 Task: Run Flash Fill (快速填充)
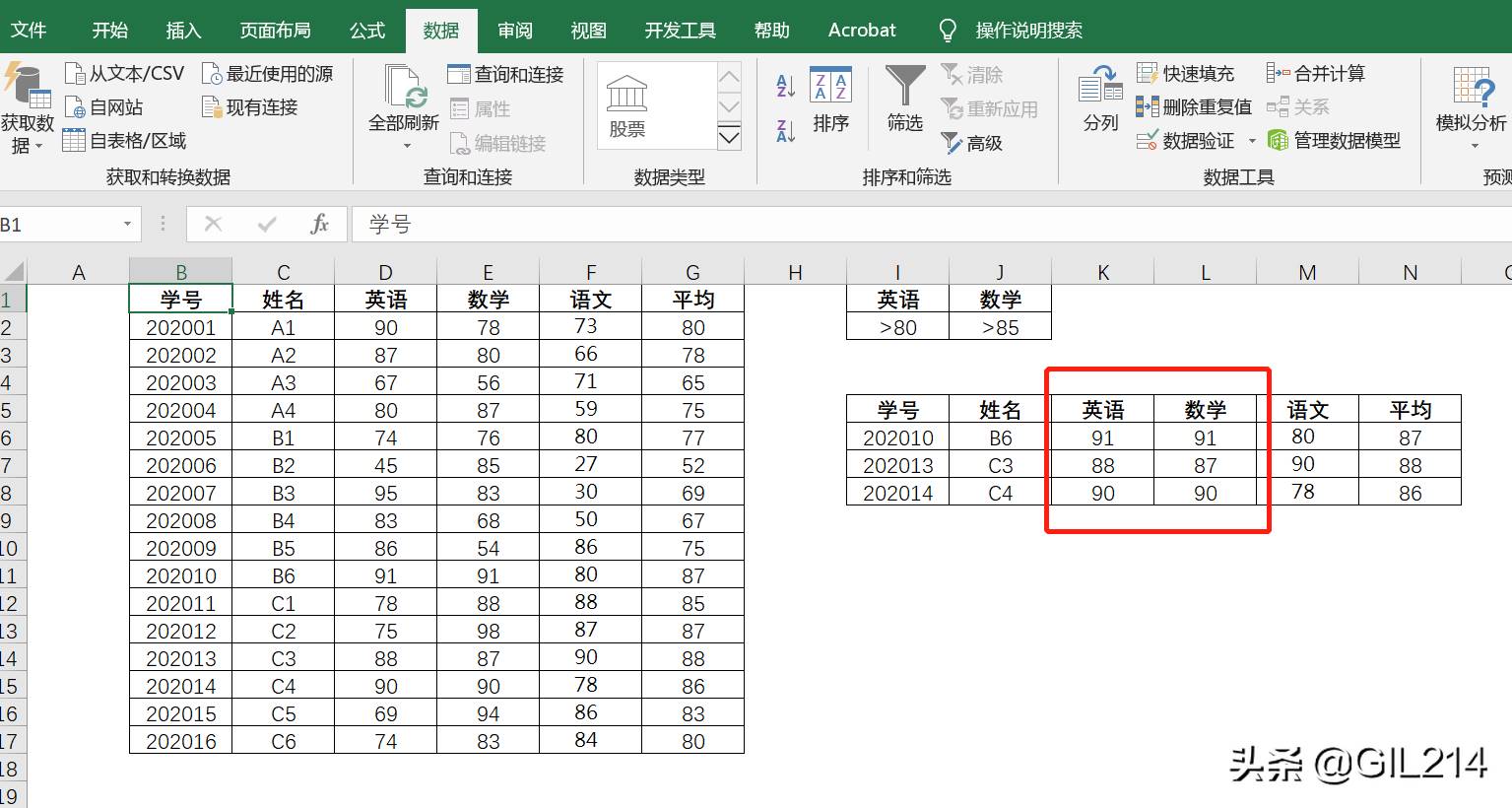point(1186,74)
